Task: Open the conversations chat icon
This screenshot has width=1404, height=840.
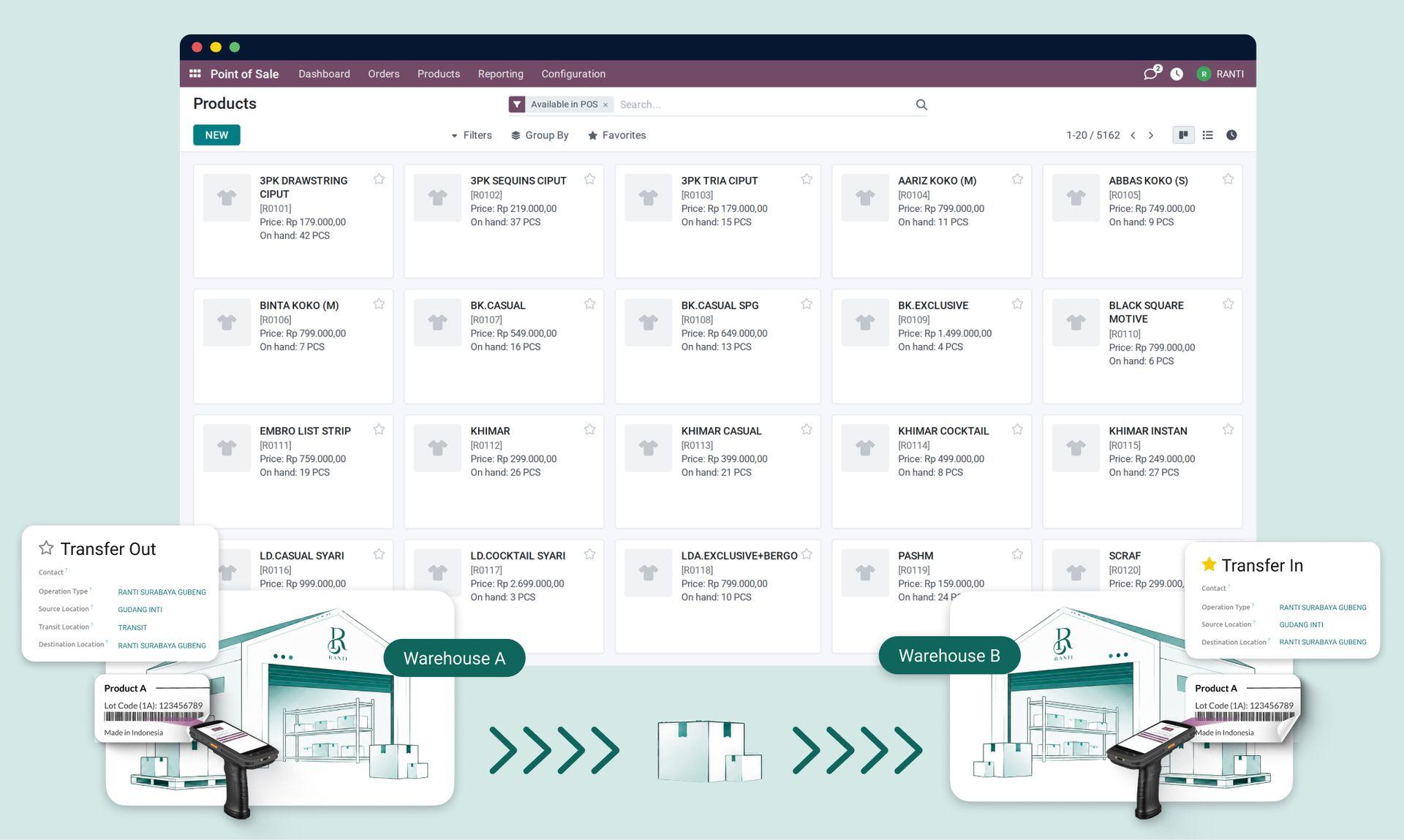Action: pyautogui.click(x=1151, y=73)
